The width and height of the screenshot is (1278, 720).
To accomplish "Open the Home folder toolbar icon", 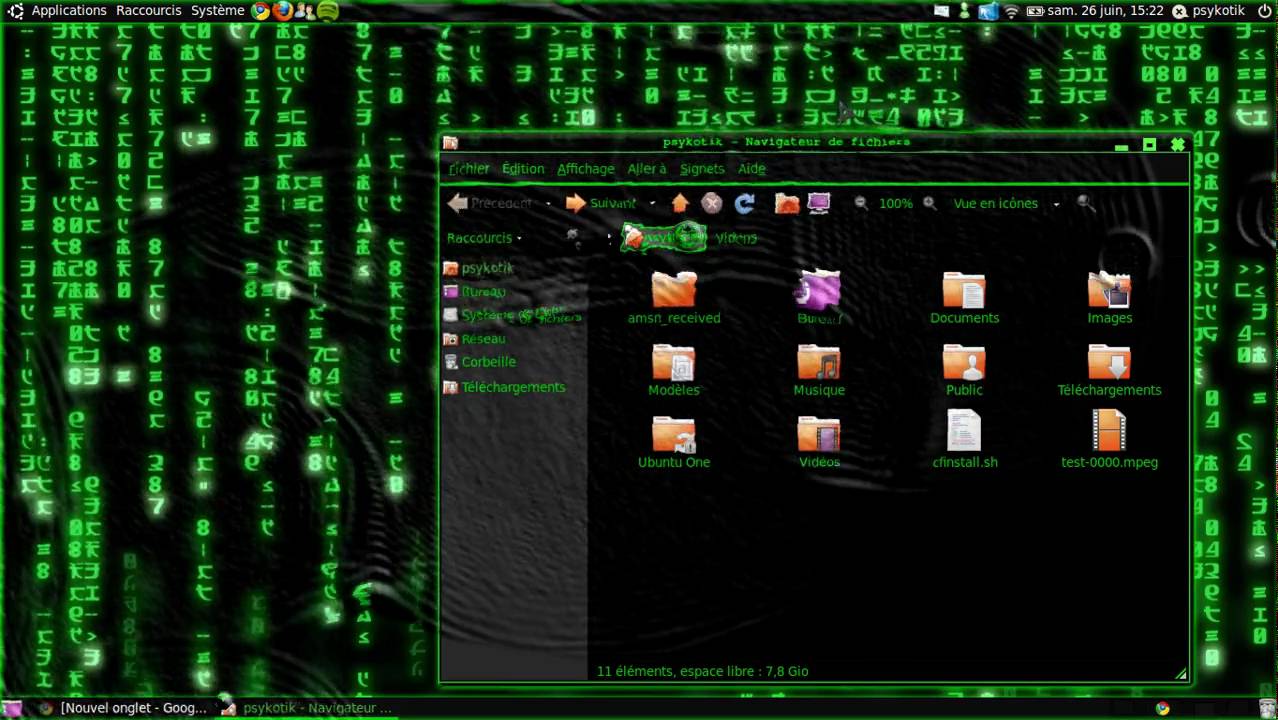I will (787, 203).
